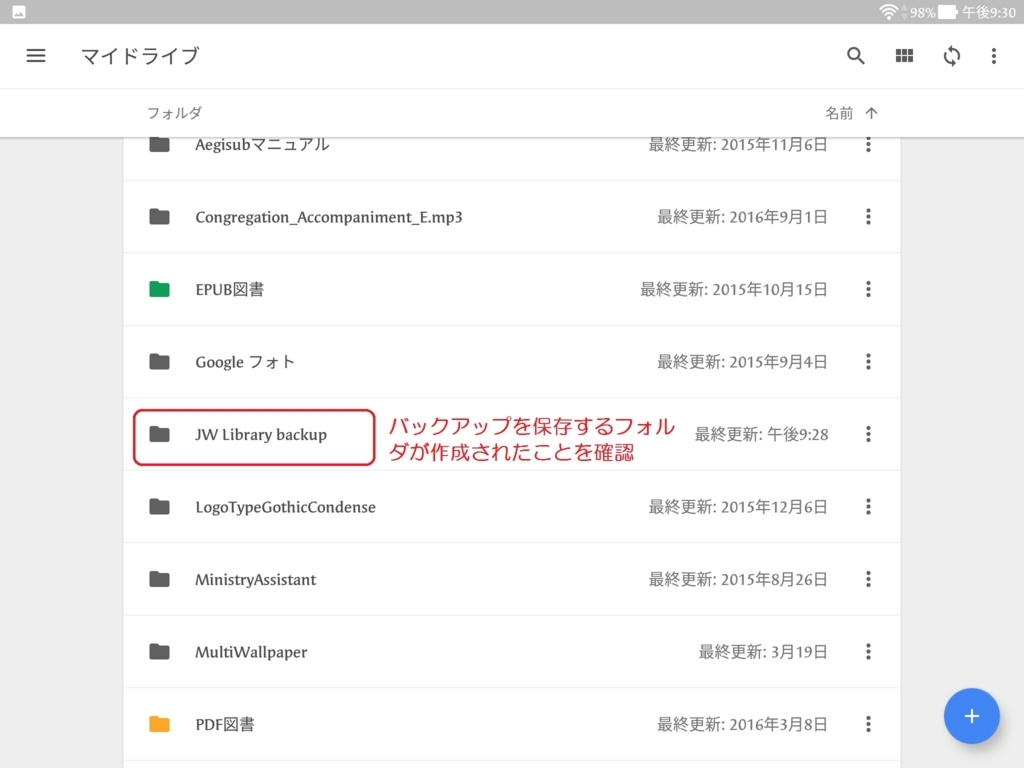1024x768 pixels.
Task: Open the MinistryAssistant folder
Action: point(255,580)
